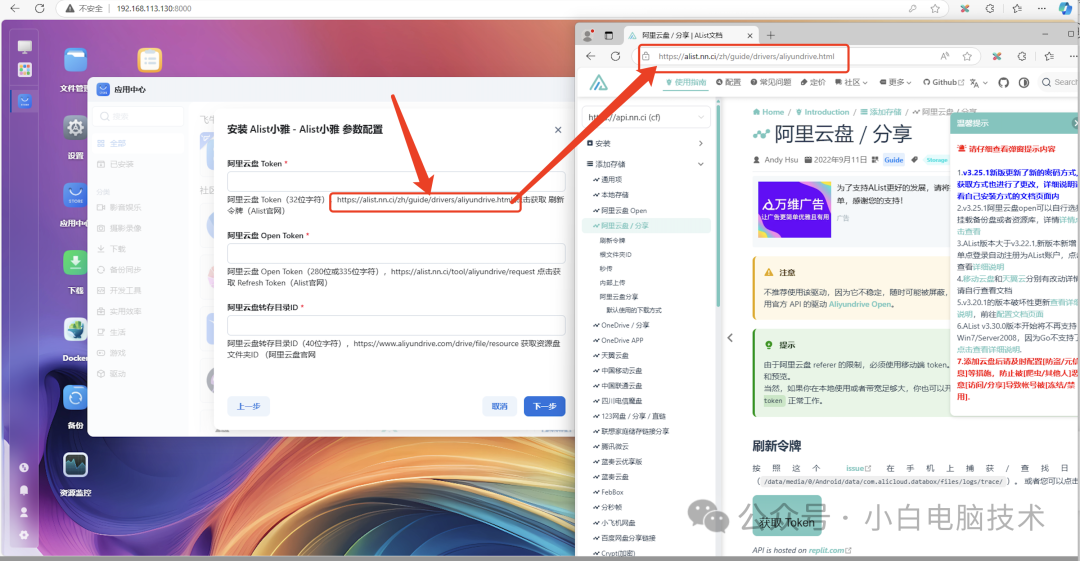Open the tab actions icon left of docs tab
Screen dimensions: 1080x561
tap(609, 35)
